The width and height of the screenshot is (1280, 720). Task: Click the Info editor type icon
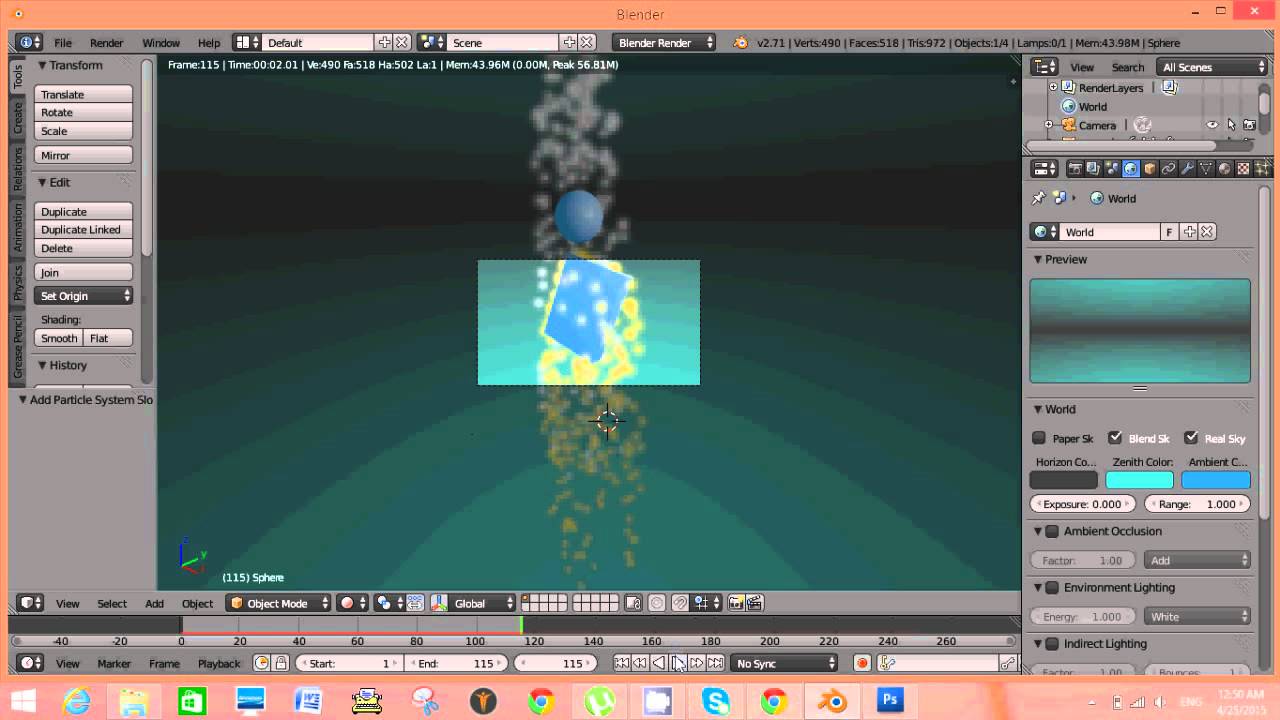tap(29, 42)
